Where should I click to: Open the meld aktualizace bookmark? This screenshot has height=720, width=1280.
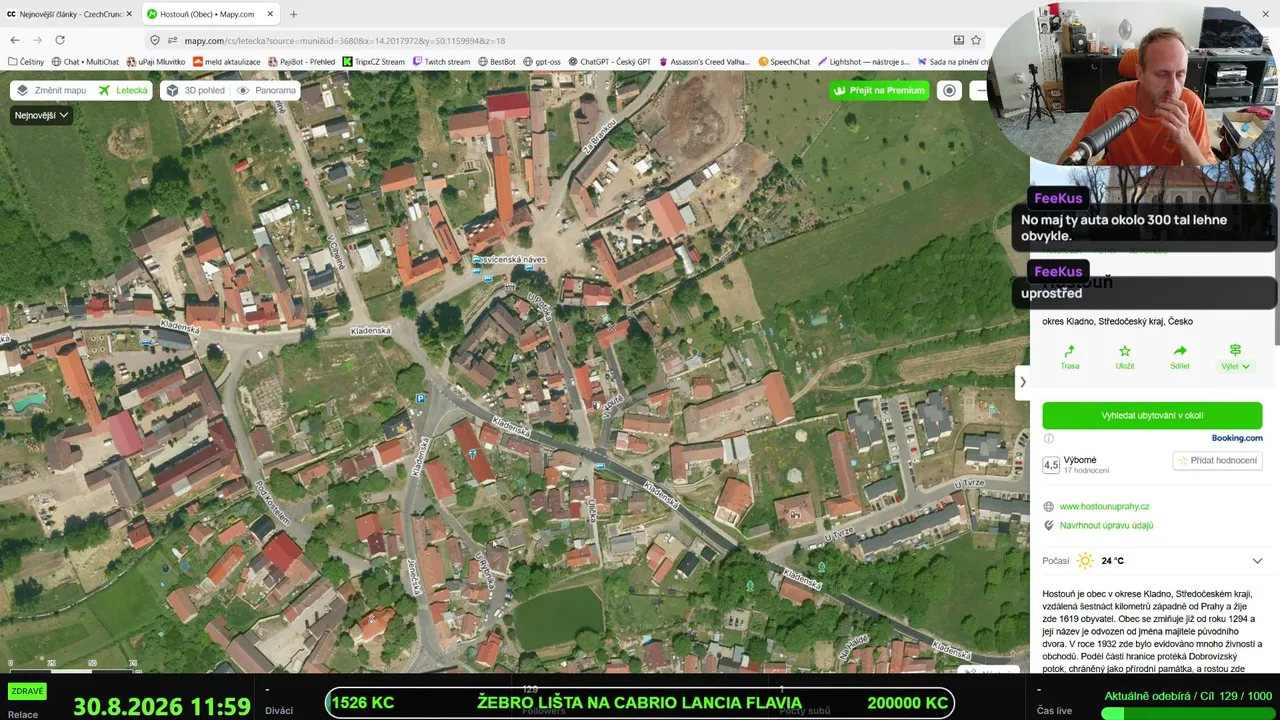point(226,62)
